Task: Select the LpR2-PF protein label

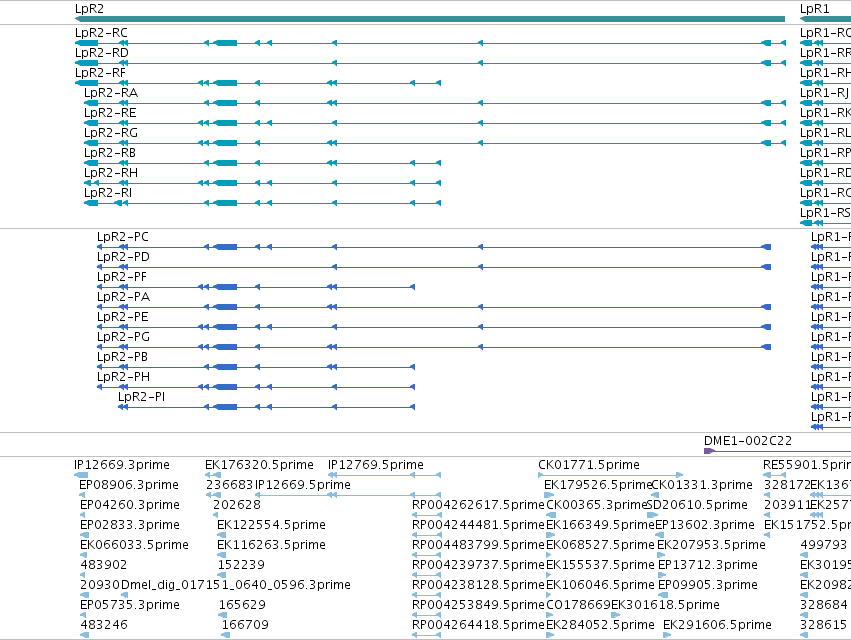Action: click(122, 277)
